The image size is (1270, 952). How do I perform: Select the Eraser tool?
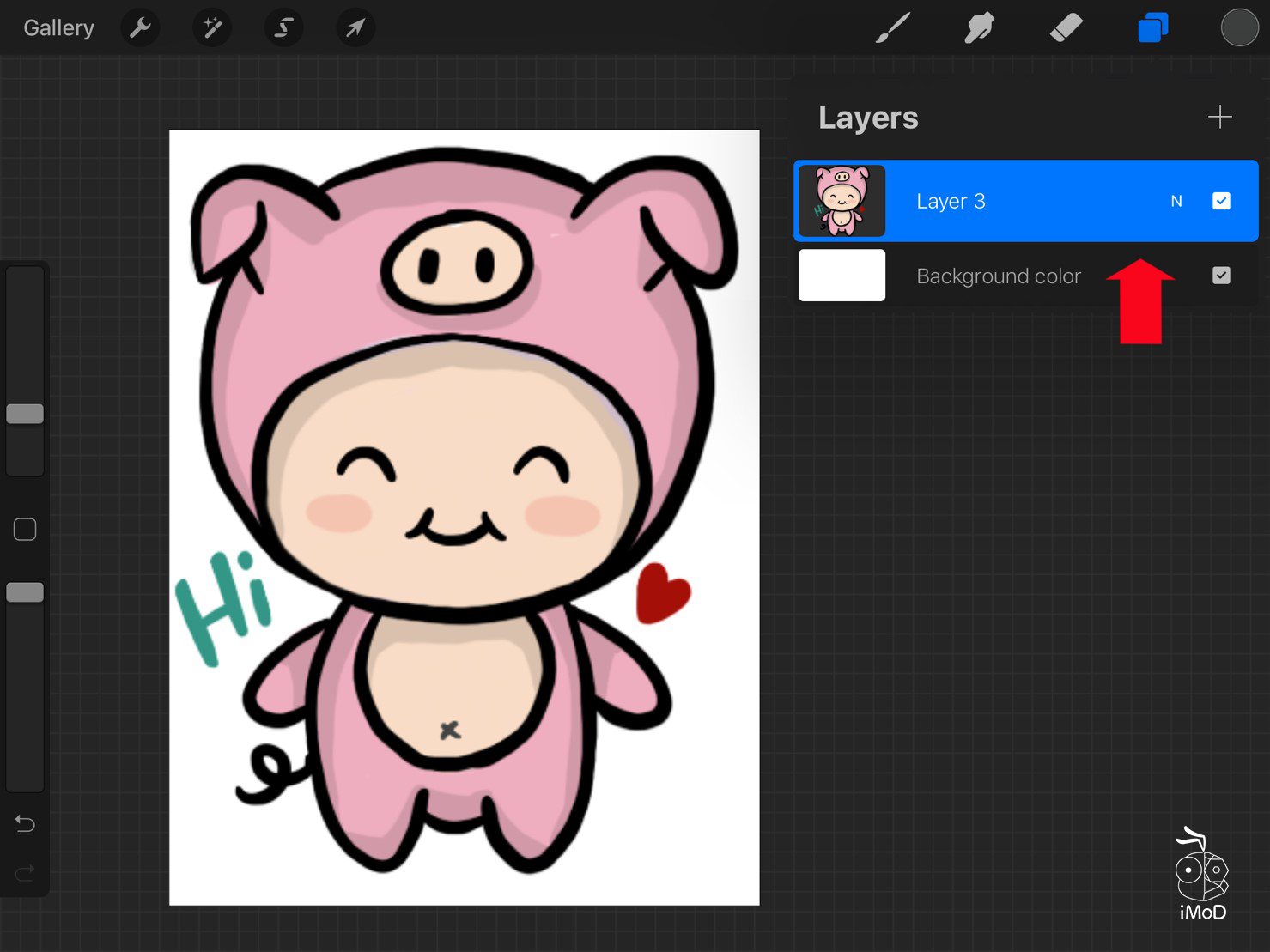pyautogui.click(x=1066, y=28)
